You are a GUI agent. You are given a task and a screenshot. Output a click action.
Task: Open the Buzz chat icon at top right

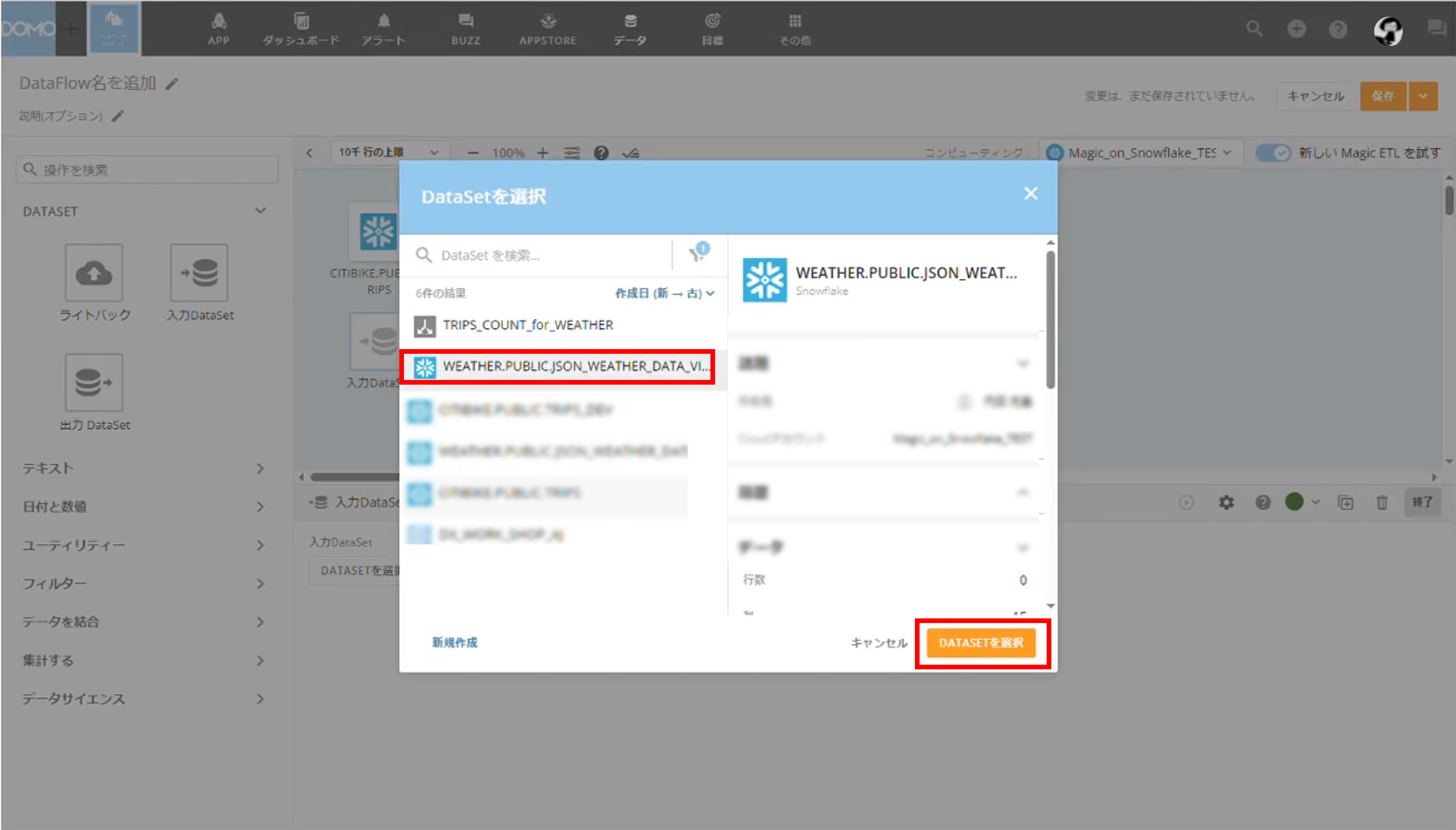tap(1437, 29)
